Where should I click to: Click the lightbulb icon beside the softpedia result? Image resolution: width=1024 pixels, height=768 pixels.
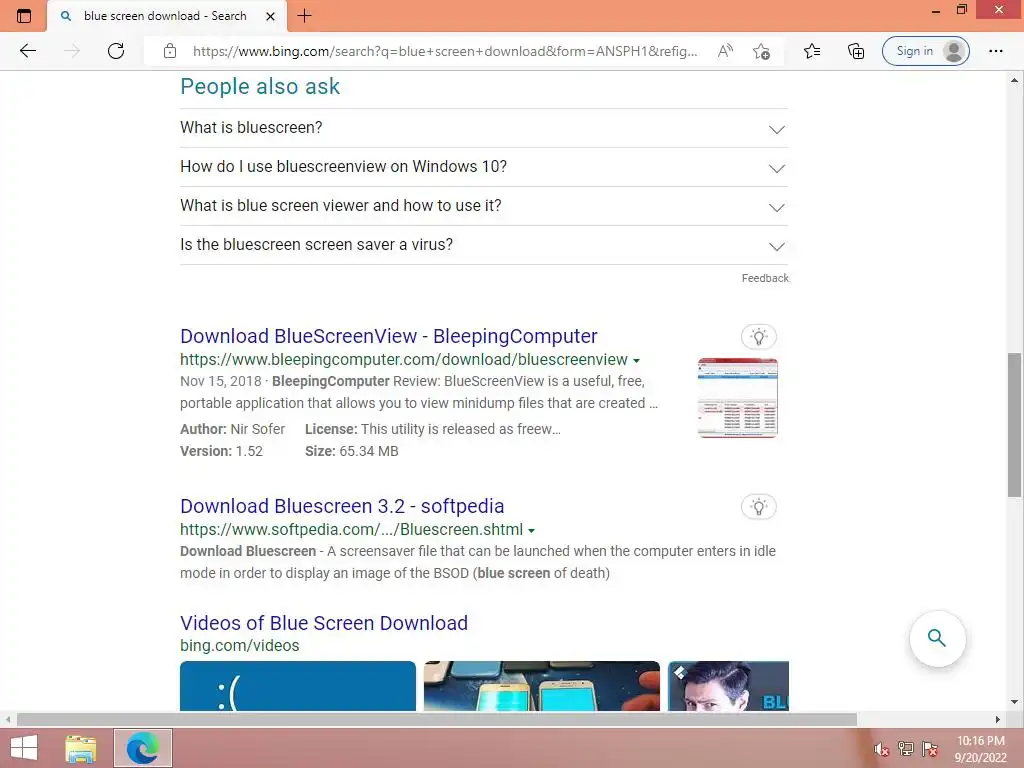click(x=759, y=507)
